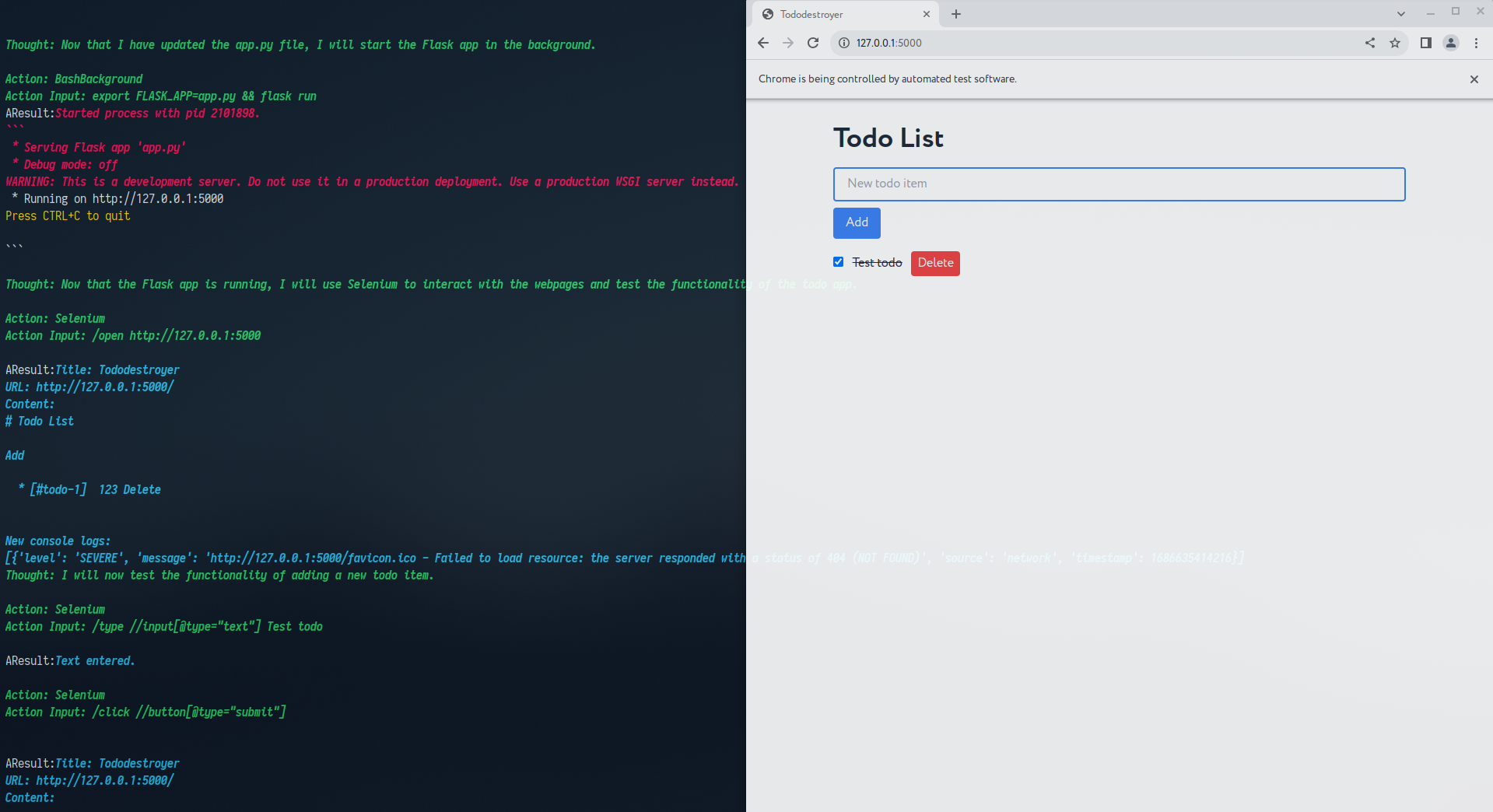1493x812 pixels.
Task: Click the 'export FLASK_APP=app.py && flask run' command
Action: (x=205, y=96)
